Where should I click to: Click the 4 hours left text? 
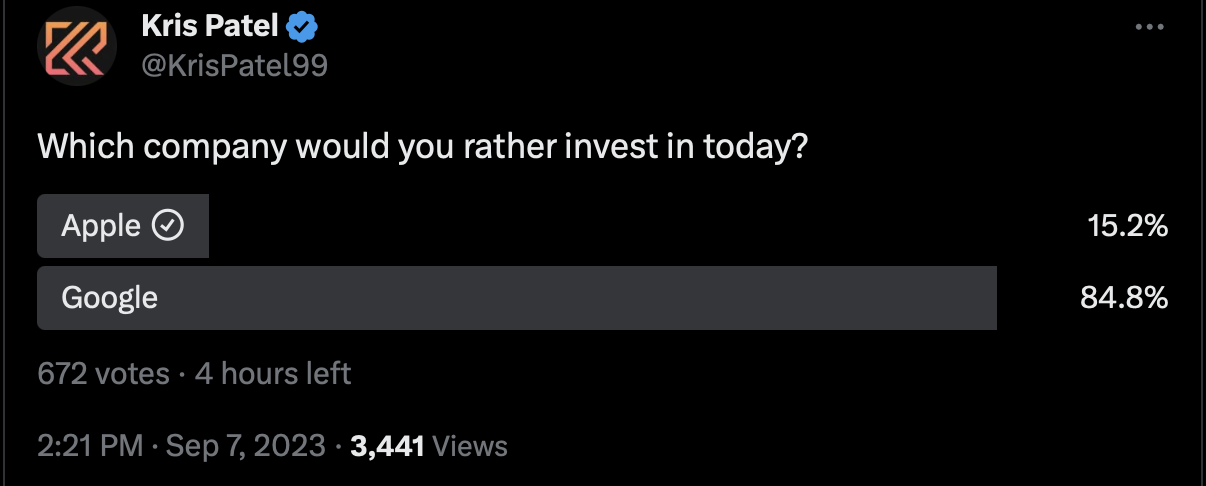273,374
